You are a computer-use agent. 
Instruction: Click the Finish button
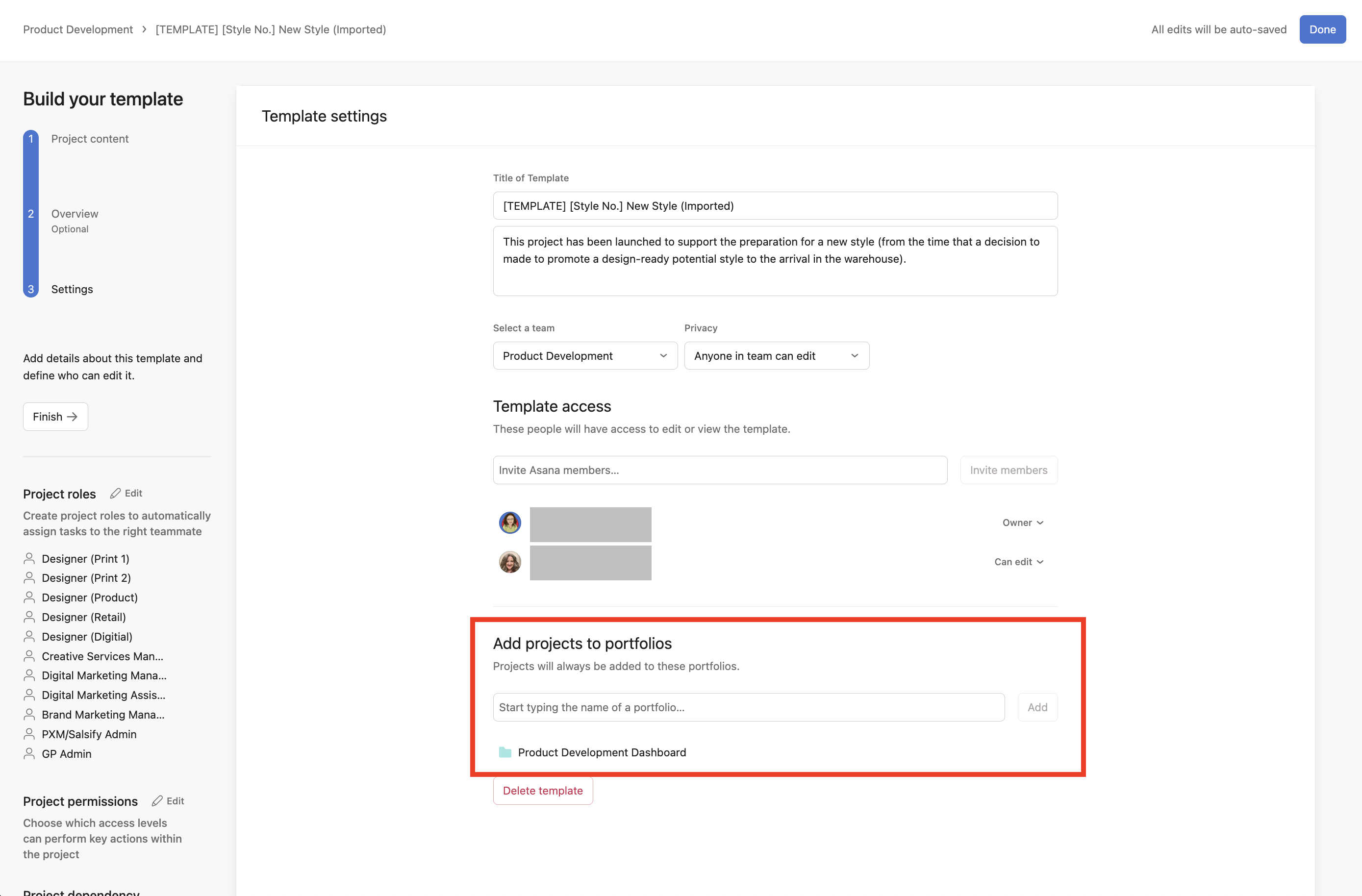click(x=55, y=417)
